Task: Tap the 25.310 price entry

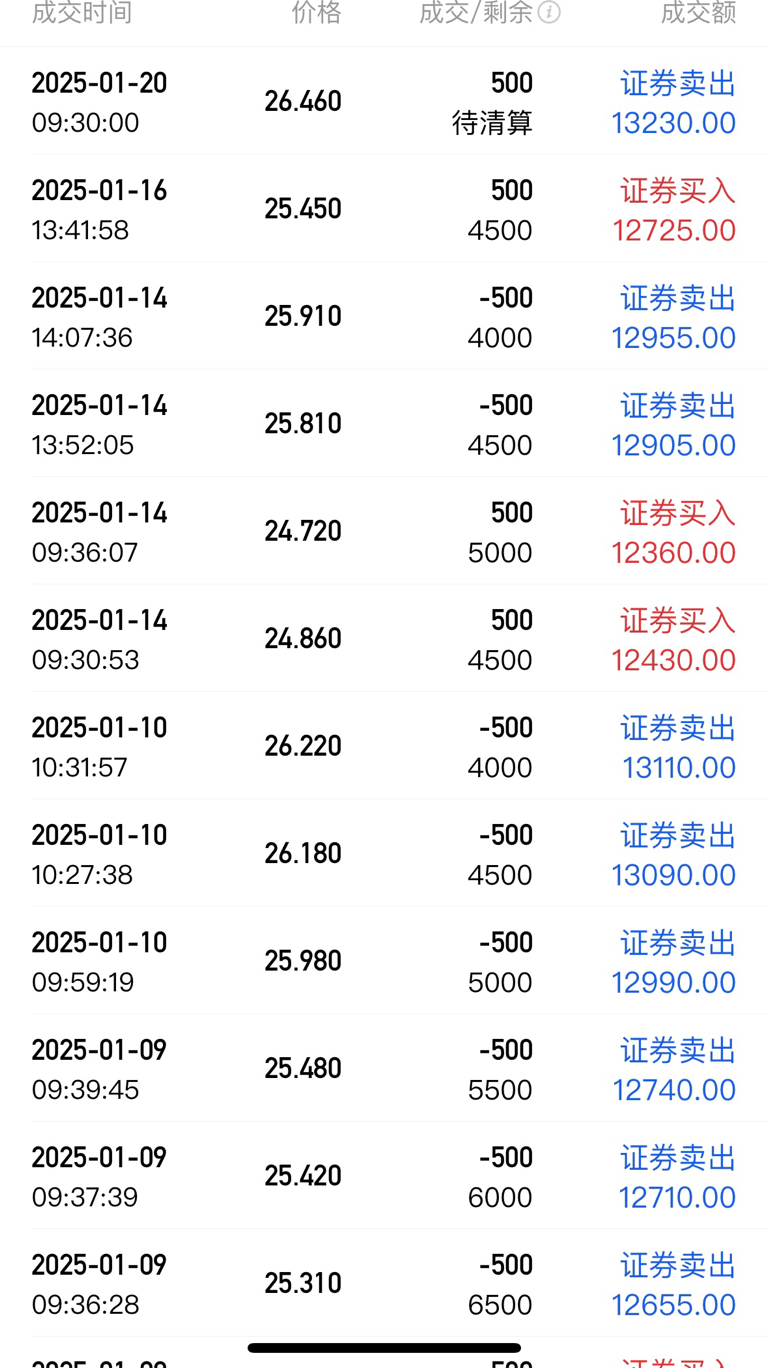Action: click(303, 1283)
